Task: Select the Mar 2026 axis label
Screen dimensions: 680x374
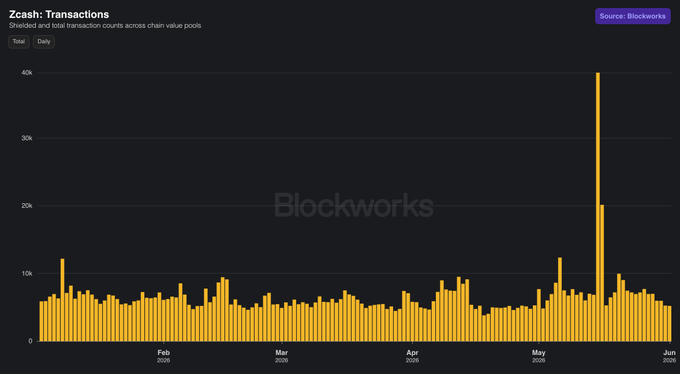Action: click(x=281, y=356)
